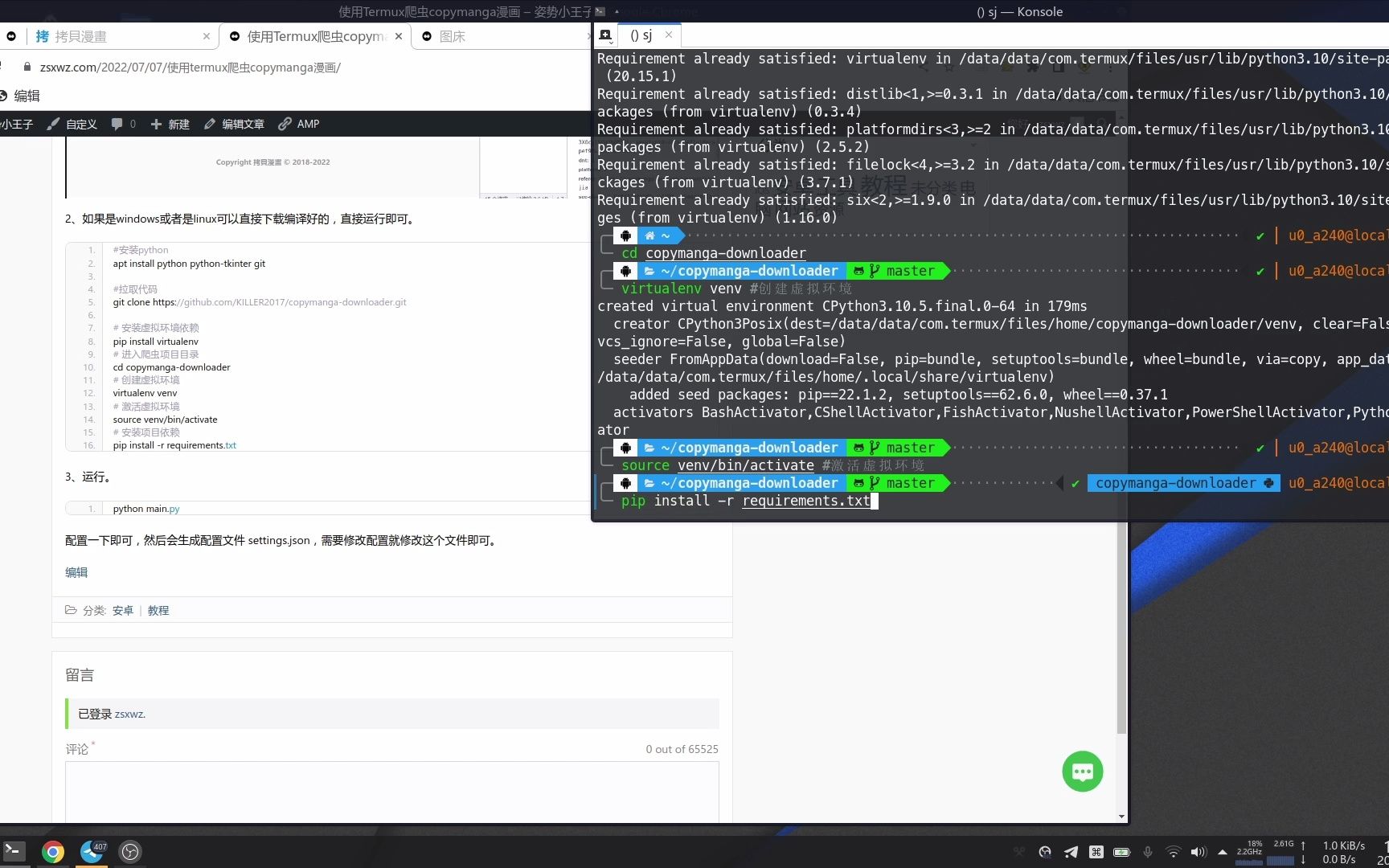Click the 小王子 site name in admin bar

point(16,124)
